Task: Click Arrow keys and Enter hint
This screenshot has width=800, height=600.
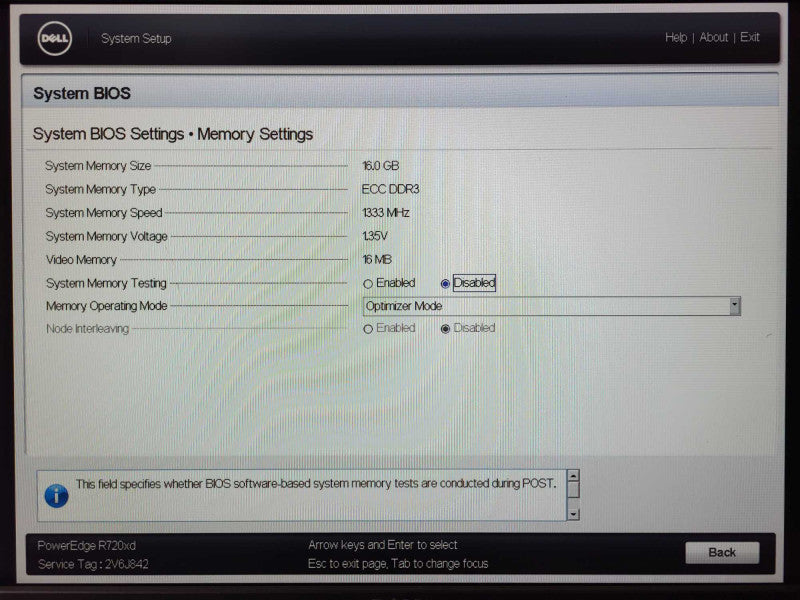Action: pyautogui.click(x=383, y=545)
